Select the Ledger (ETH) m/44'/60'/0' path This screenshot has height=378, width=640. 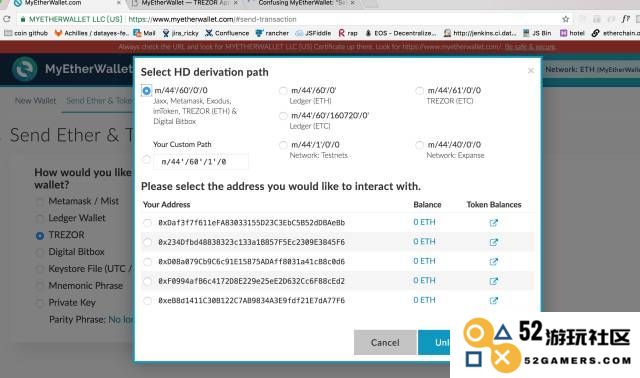(283, 91)
